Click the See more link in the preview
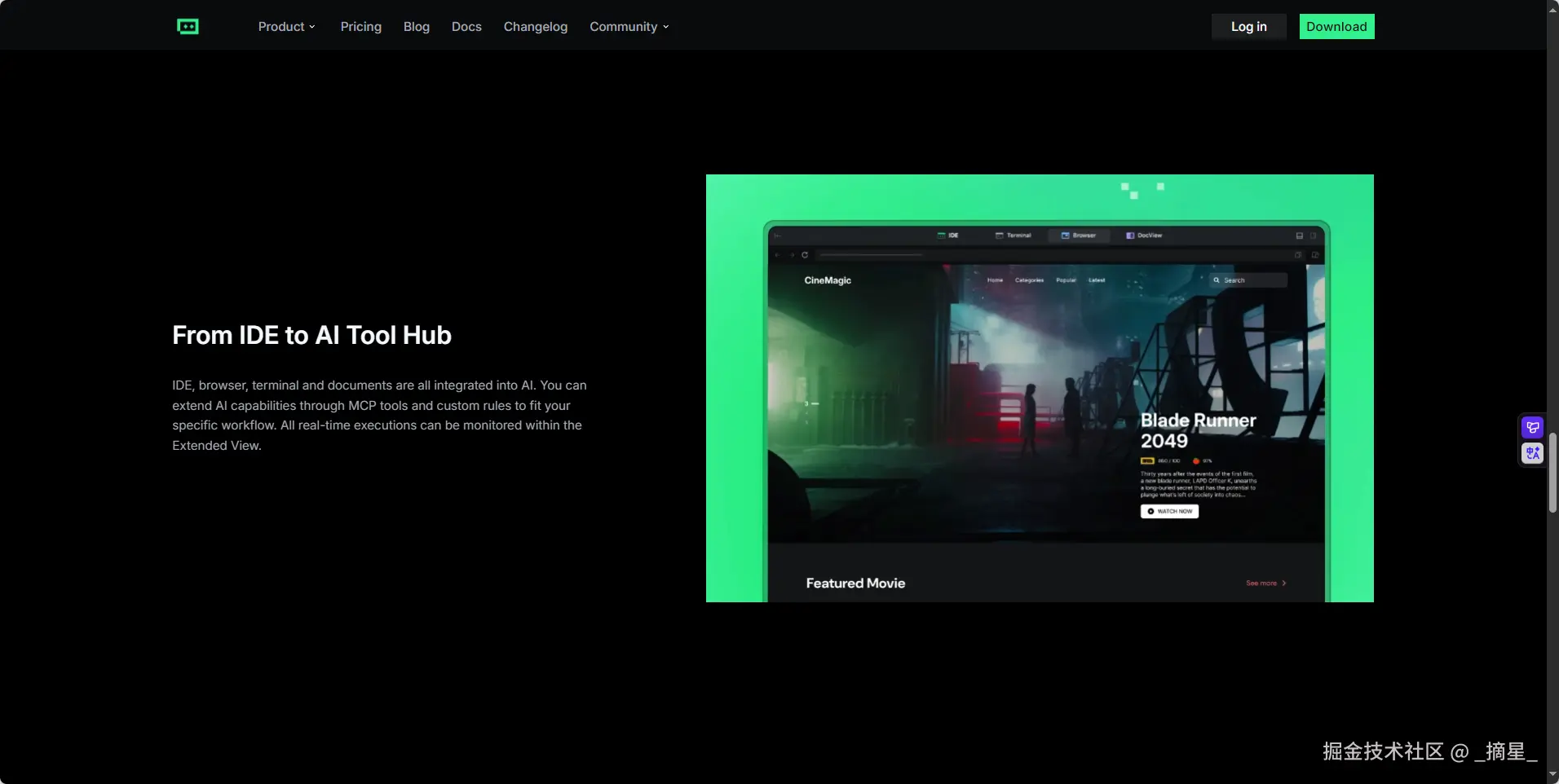 point(1266,584)
